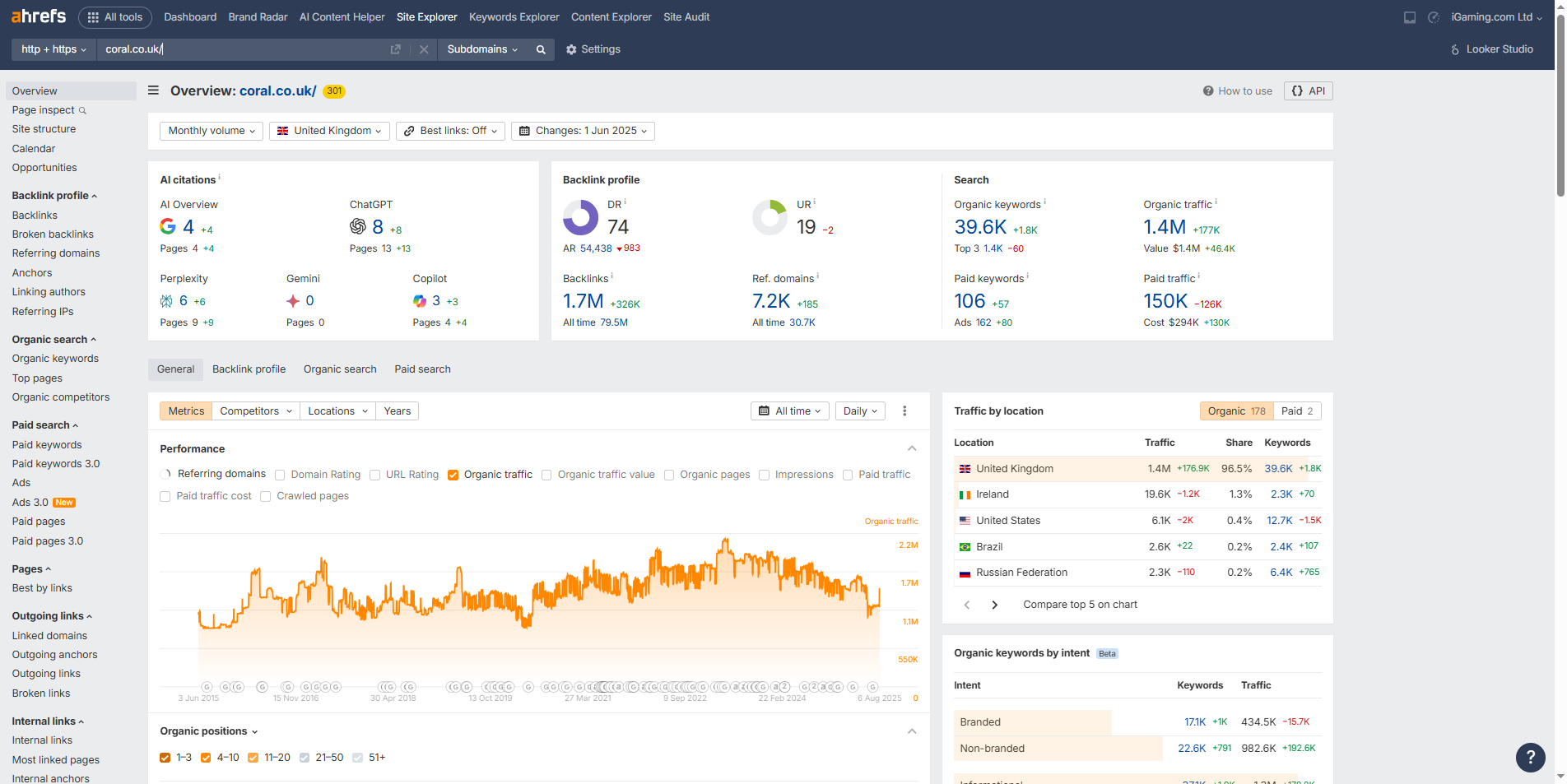
Task: Go to next page of traffic locations
Action: [x=995, y=605]
